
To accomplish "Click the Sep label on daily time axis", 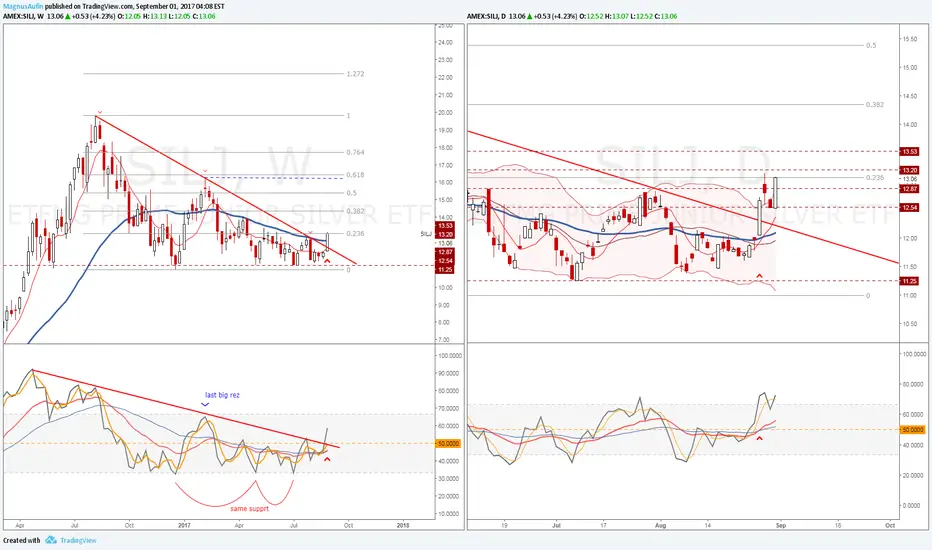I will (x=781, y=525).
